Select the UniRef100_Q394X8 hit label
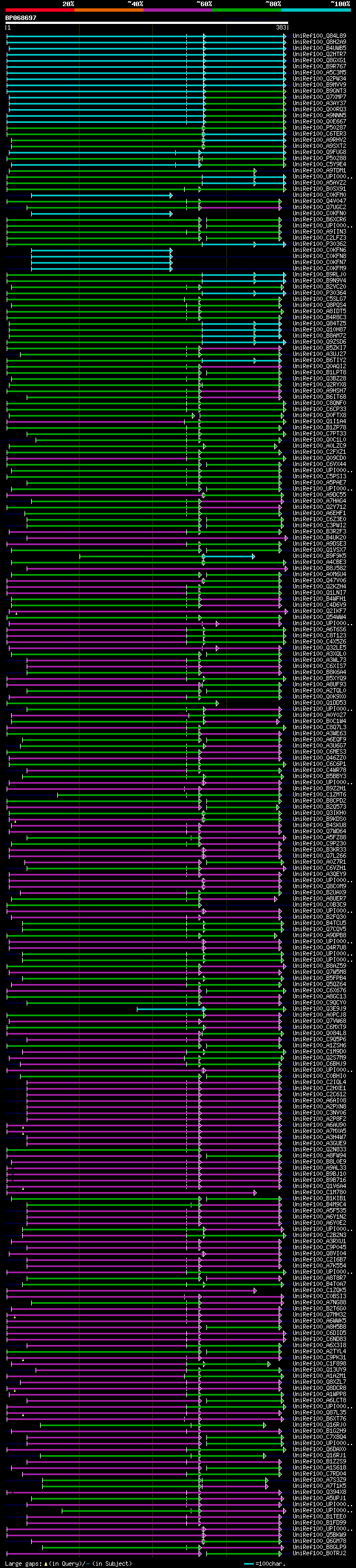Viewport: 356px width, 1568px height. click(319, 1492)
